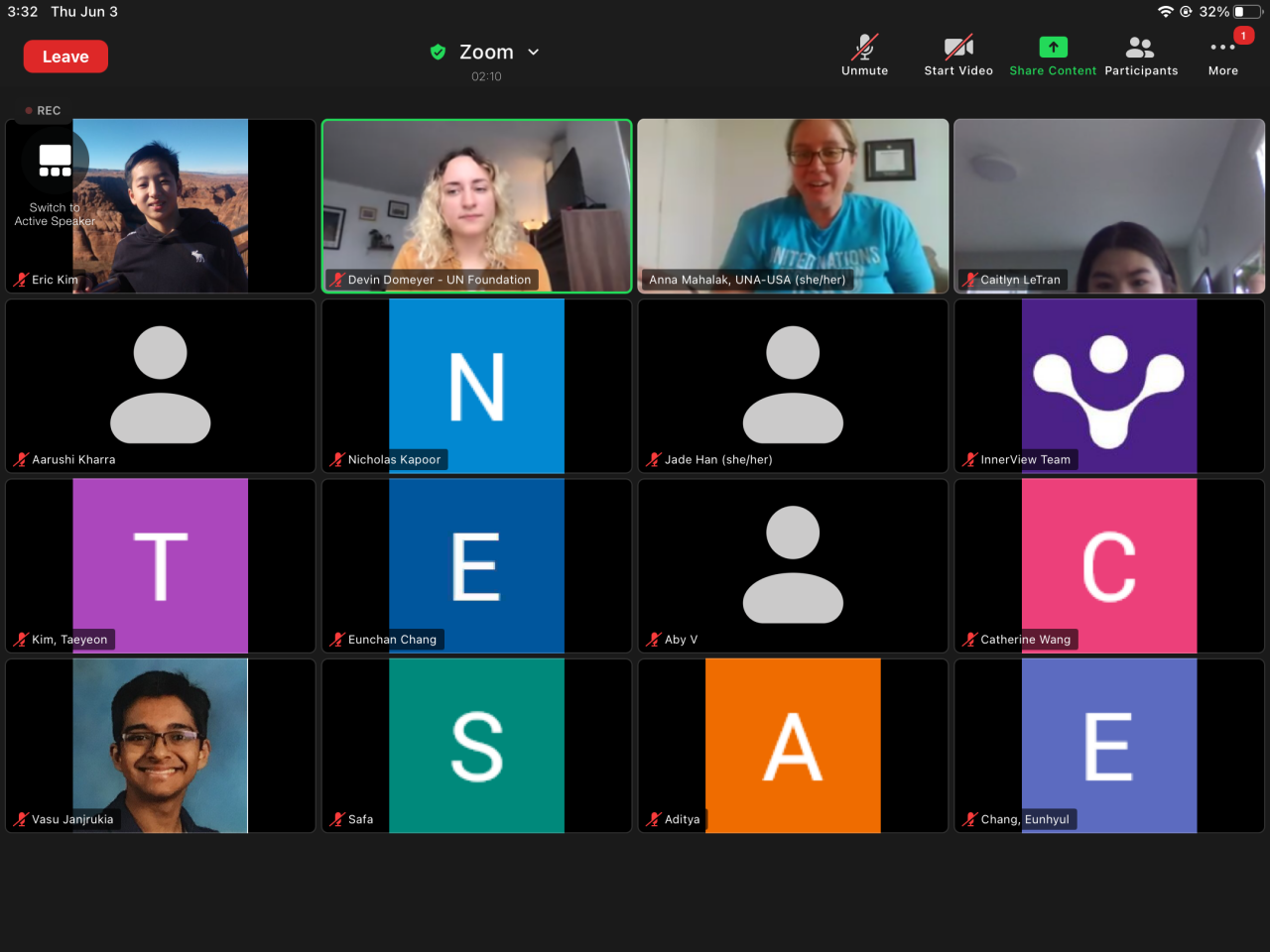
Task: Tap Aarushi Kharra's avatar placeholder
Action: [161, 385]
